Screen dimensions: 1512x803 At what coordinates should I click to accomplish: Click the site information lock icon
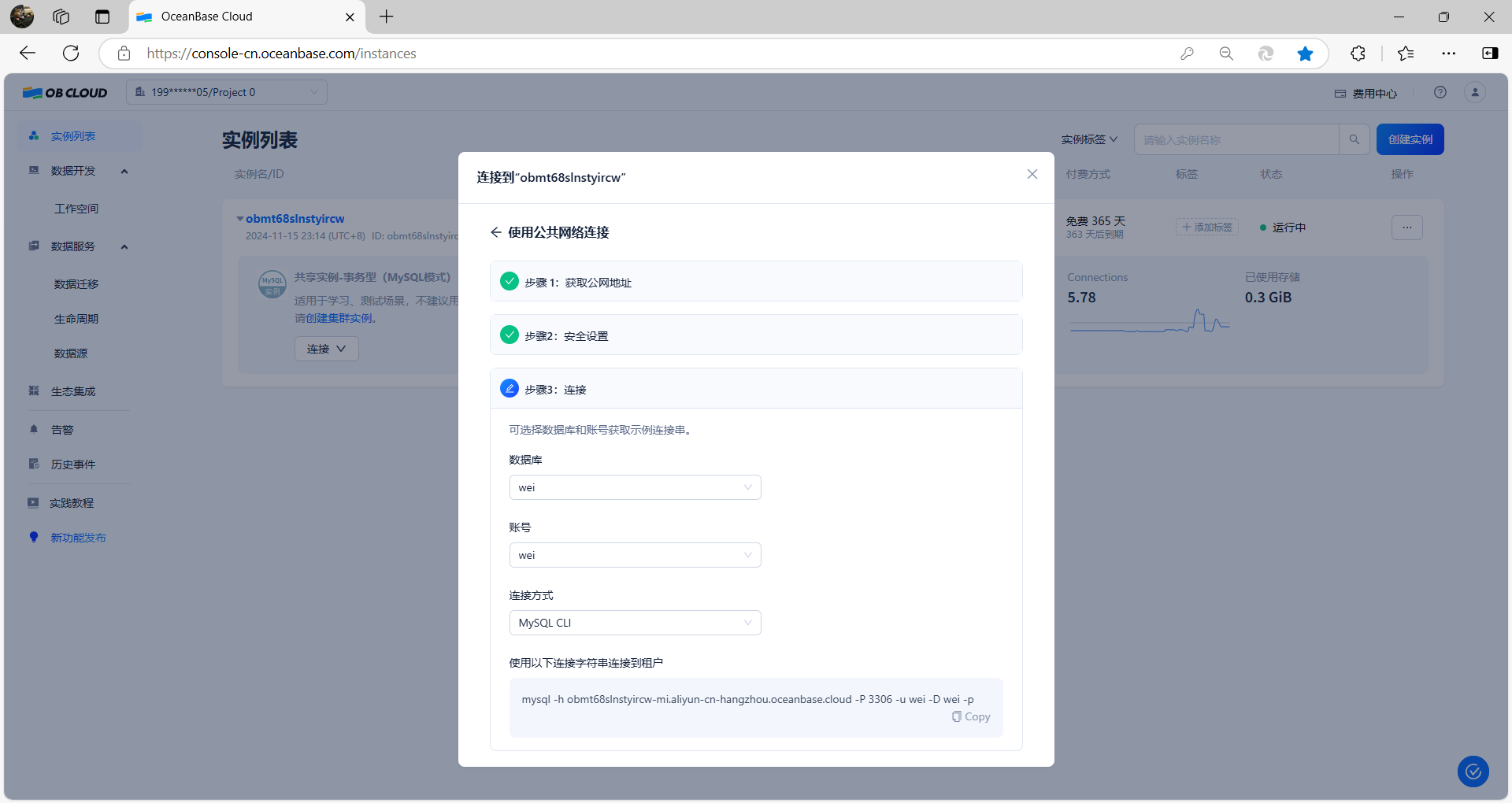click(124, 54)
